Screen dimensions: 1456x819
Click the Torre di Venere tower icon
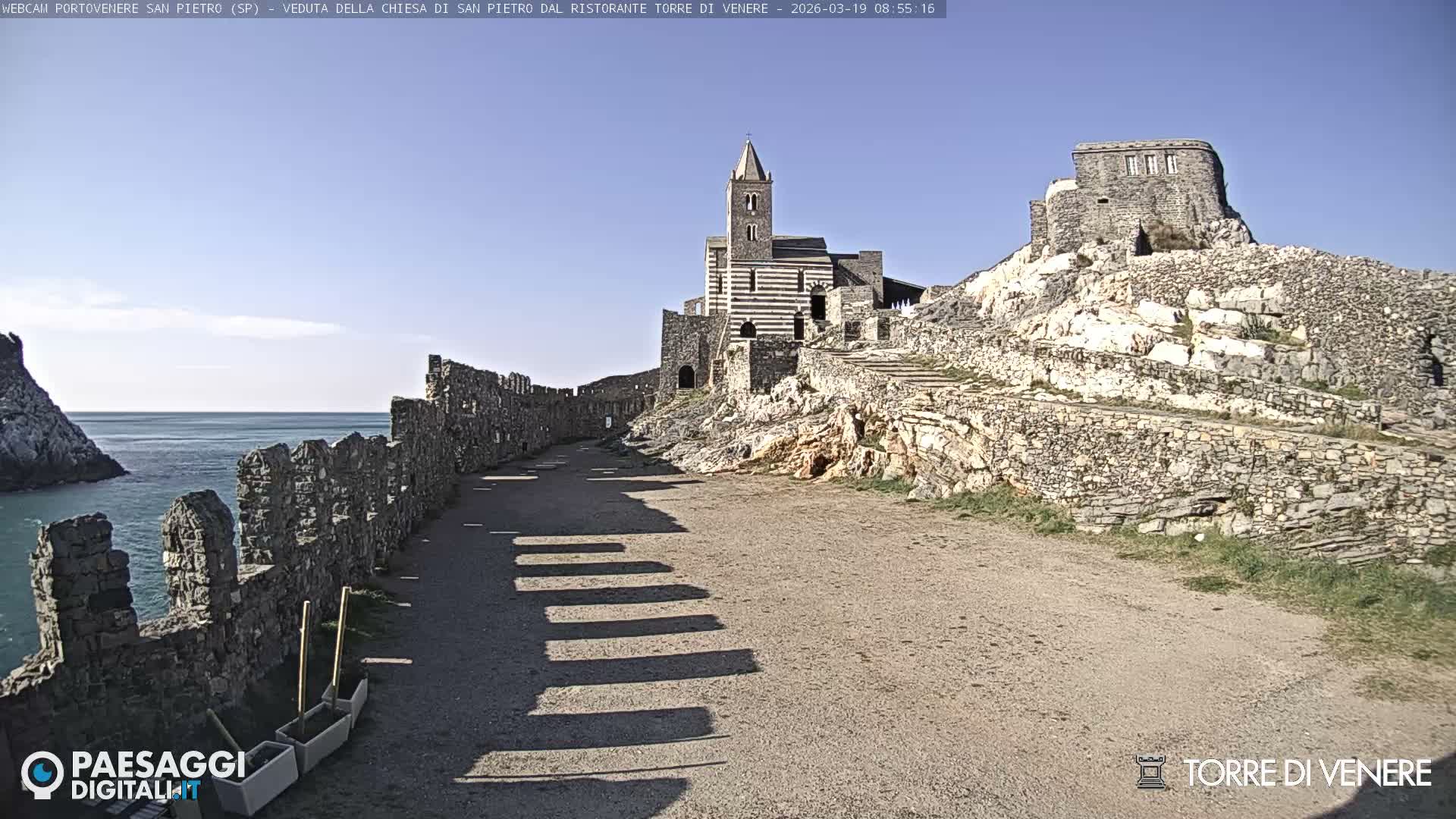coord(1150,772)
